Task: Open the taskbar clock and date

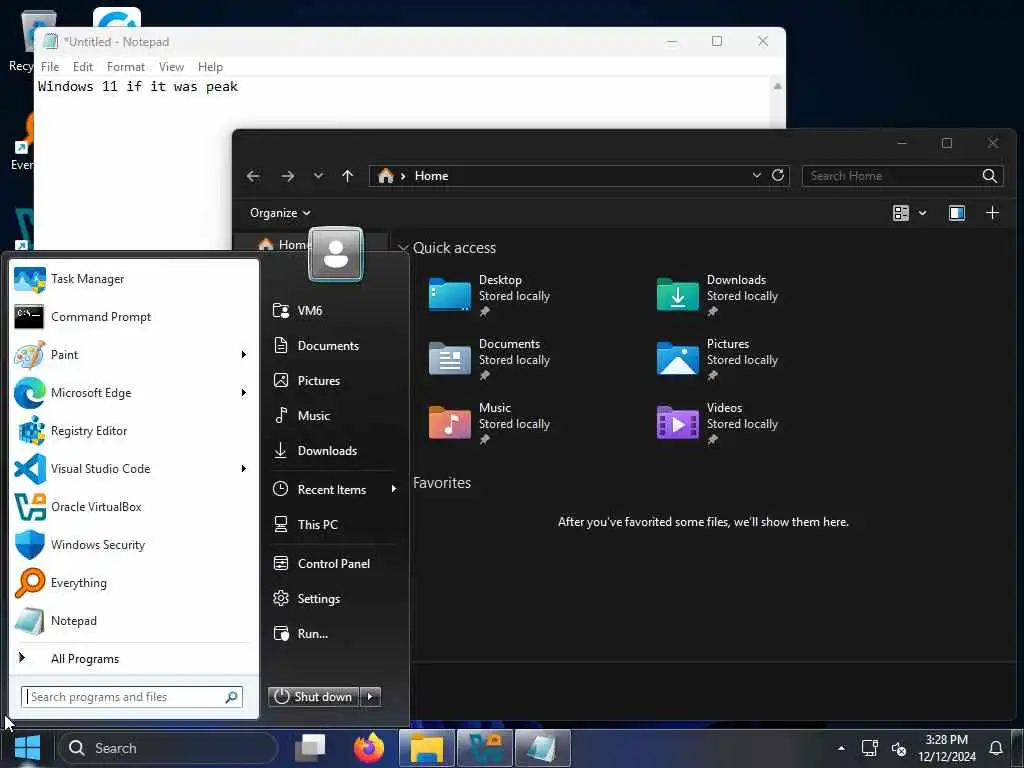Action: click(947, 748)
